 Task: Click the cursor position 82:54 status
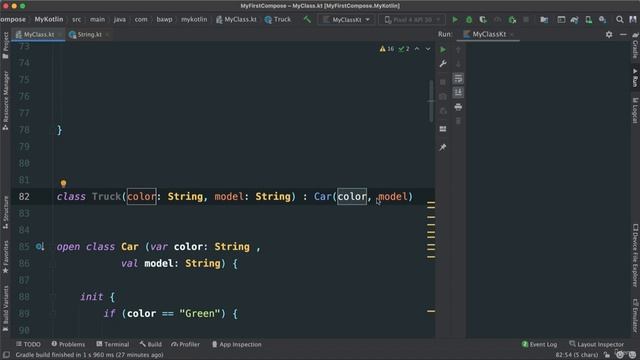[x=576, y=355]
